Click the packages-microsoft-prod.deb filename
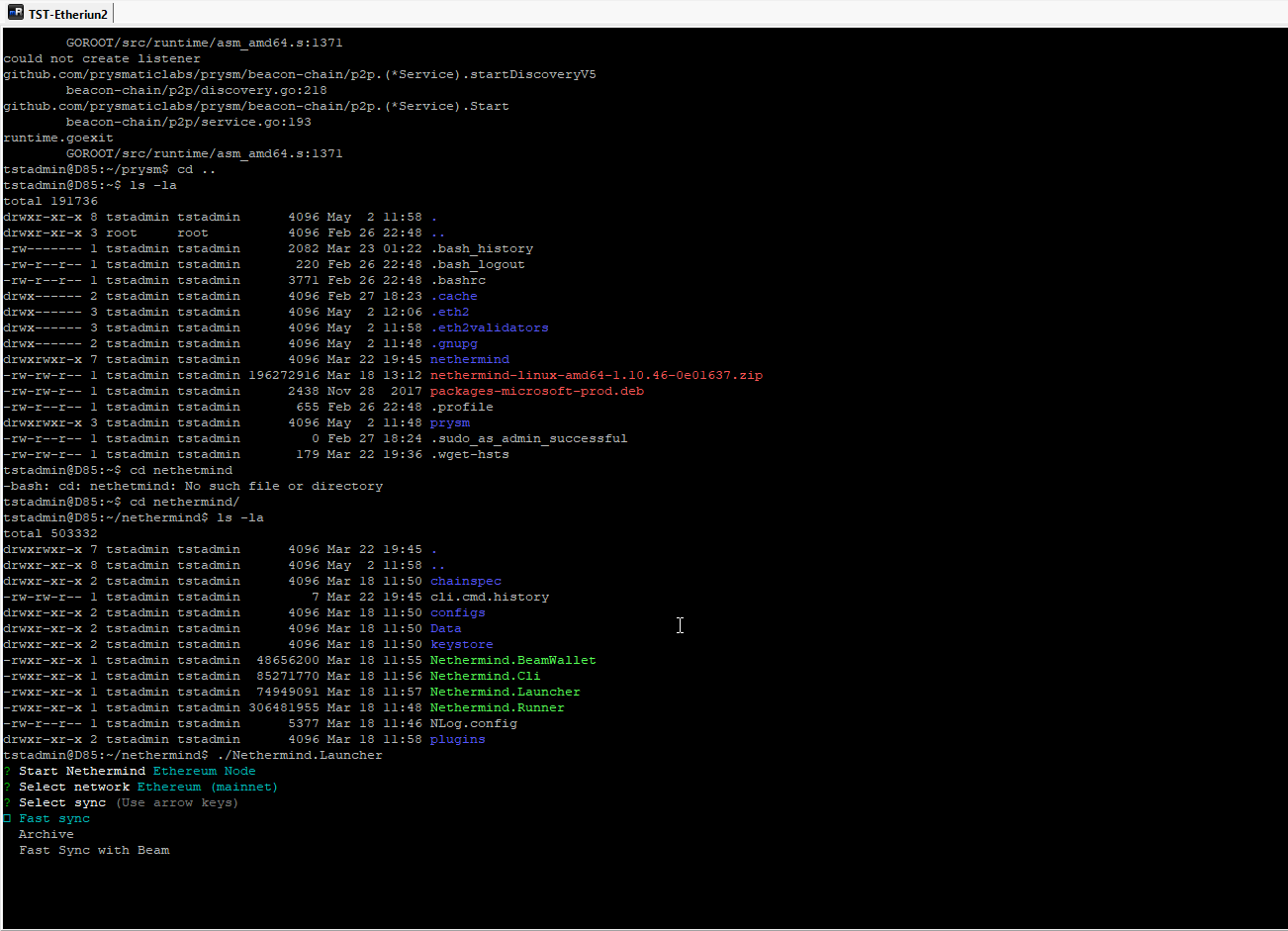1288x931 pixels. [x=536, y=391]
